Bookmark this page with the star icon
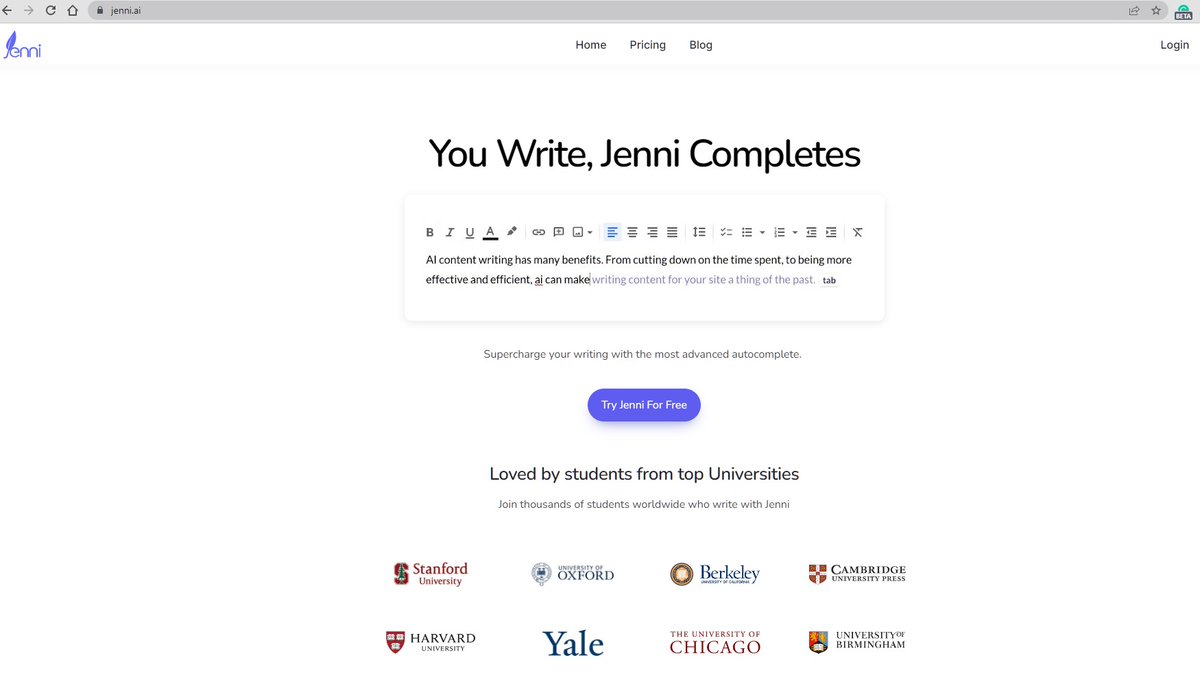 click(x=1156, y=11)
